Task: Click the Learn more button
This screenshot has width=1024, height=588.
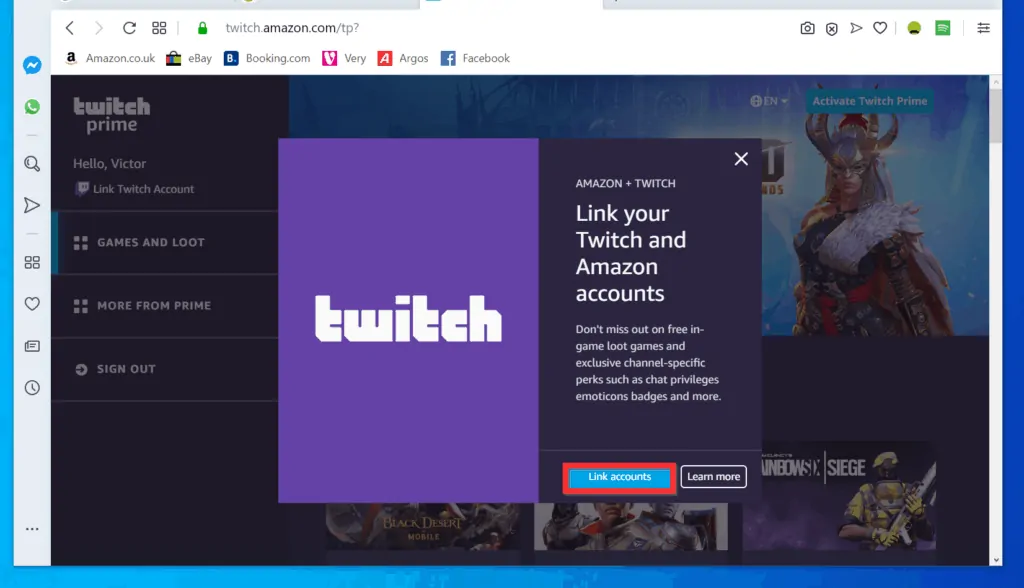Action: (713, 477)
